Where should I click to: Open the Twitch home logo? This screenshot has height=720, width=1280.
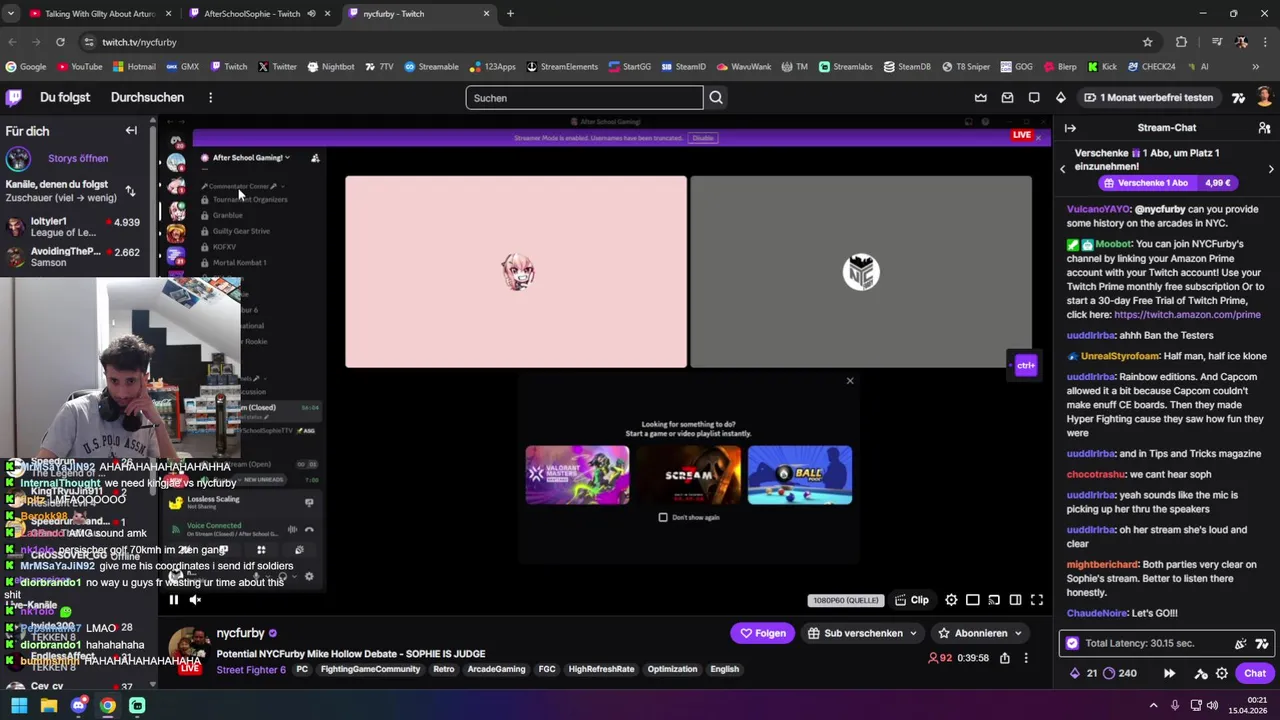point(14,97)
